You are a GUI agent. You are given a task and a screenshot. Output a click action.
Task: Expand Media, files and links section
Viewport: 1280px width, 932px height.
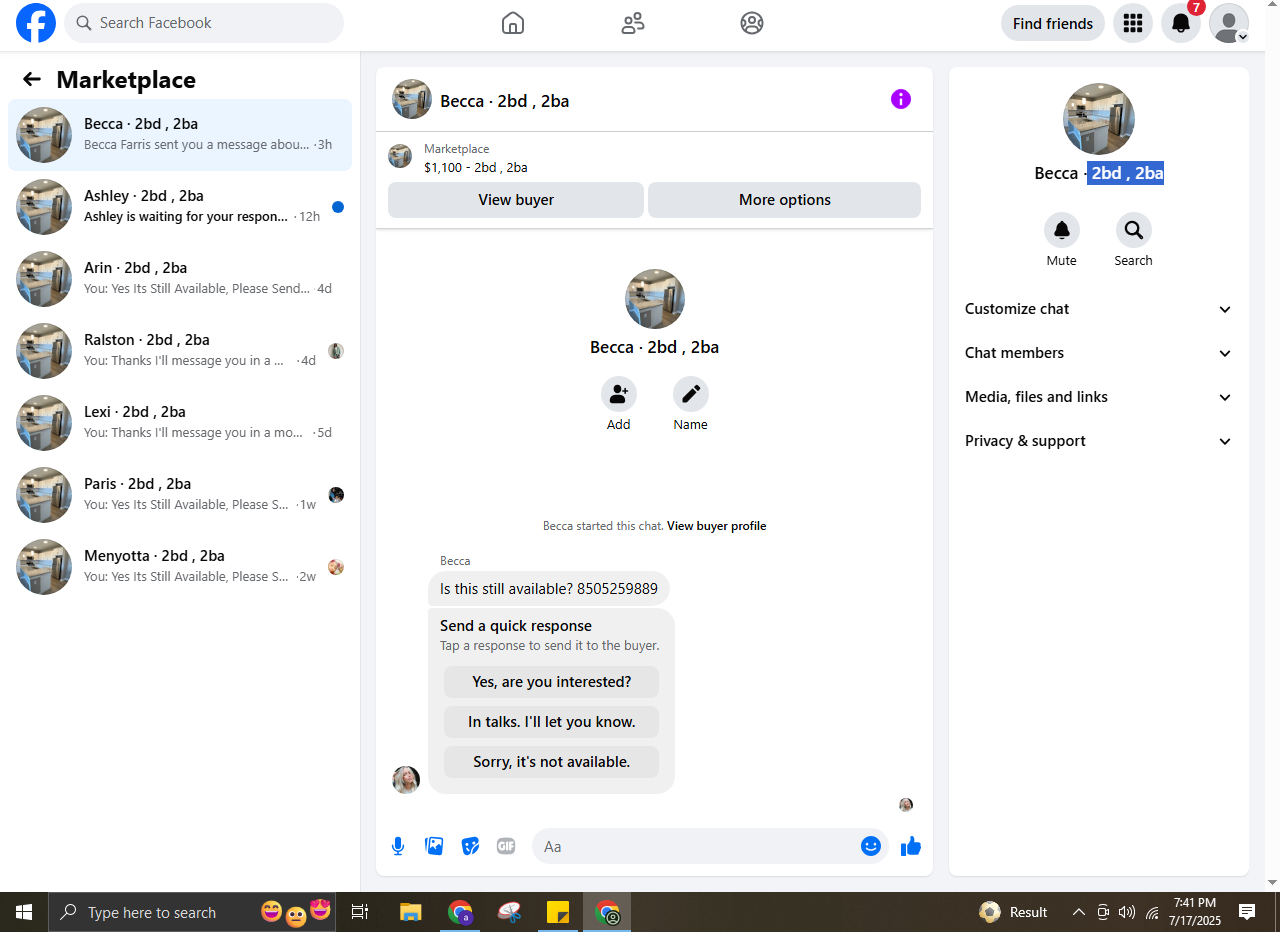tap(1099, 397)
